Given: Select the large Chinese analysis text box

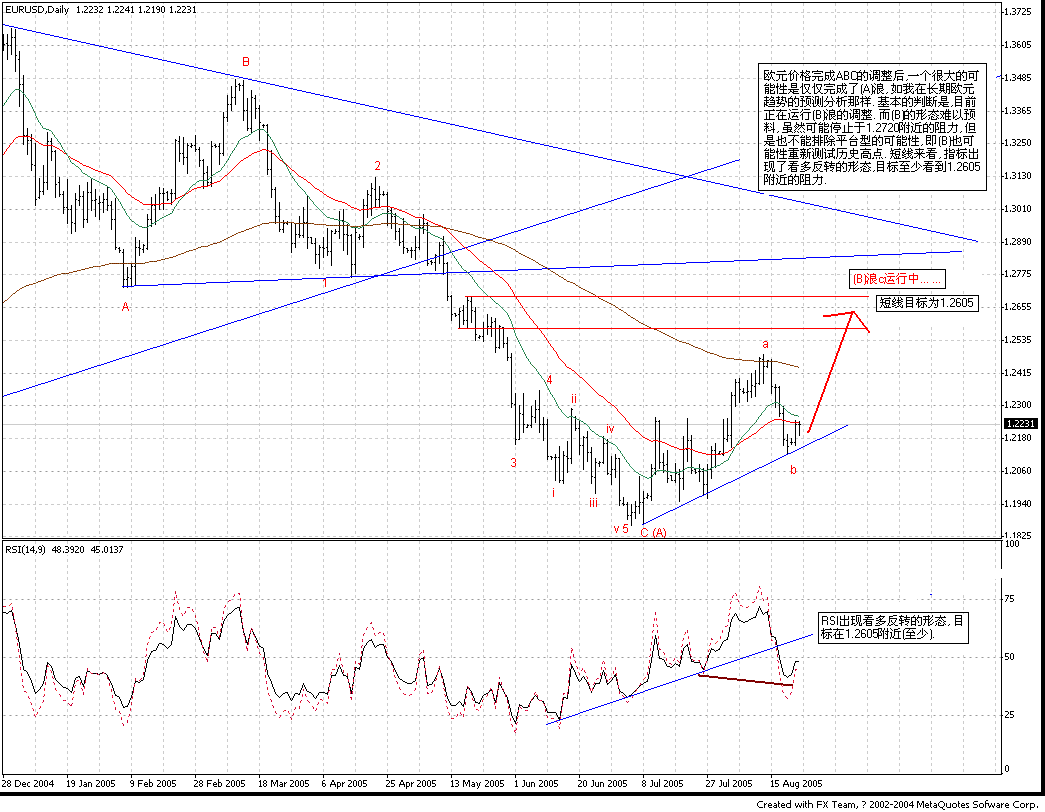Looking at the screenshot, I should pos(873,128).
